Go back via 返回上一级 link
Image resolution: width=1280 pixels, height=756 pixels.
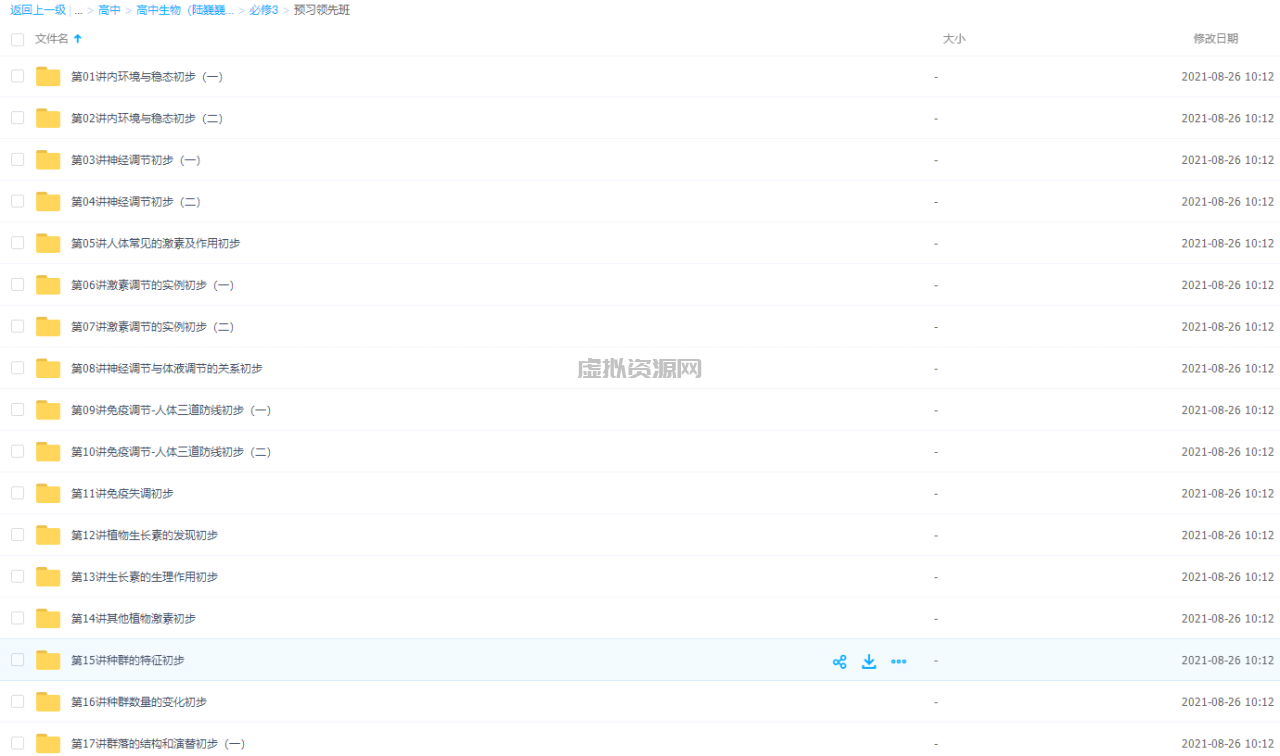[x=38, y=10]
